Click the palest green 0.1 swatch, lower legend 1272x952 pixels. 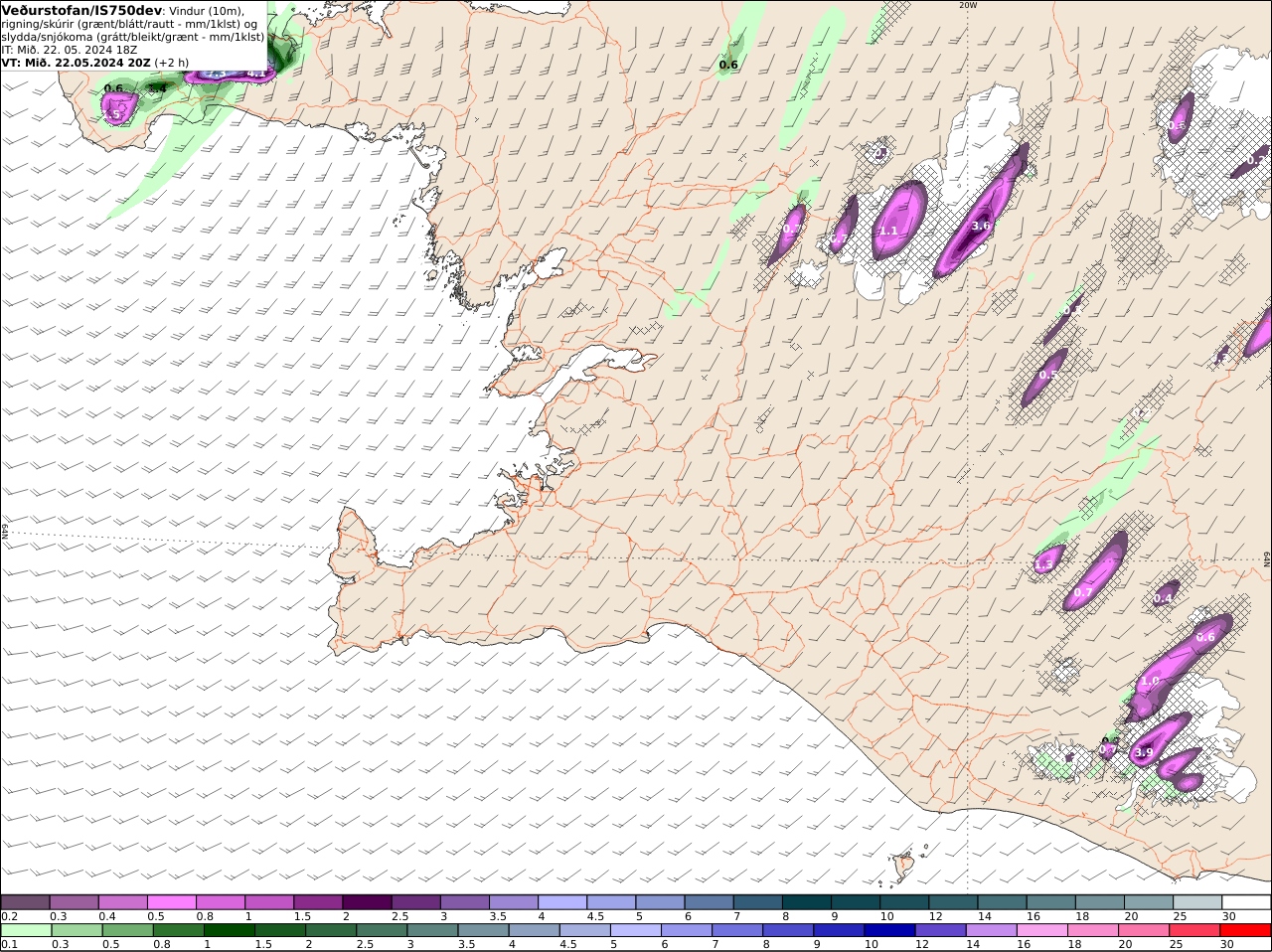point(26,931)
